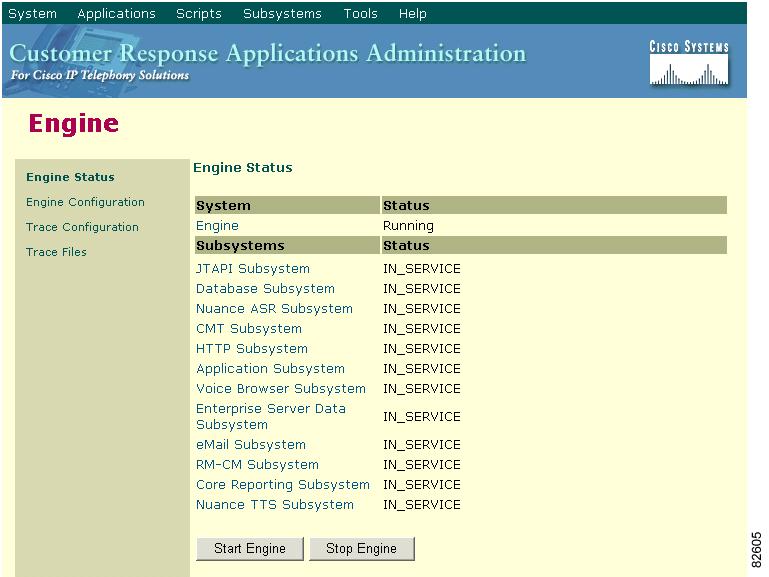769x577 pixels.
Task: Click IN_SERVICE status for eMail Subsystem
Action: 421,445
